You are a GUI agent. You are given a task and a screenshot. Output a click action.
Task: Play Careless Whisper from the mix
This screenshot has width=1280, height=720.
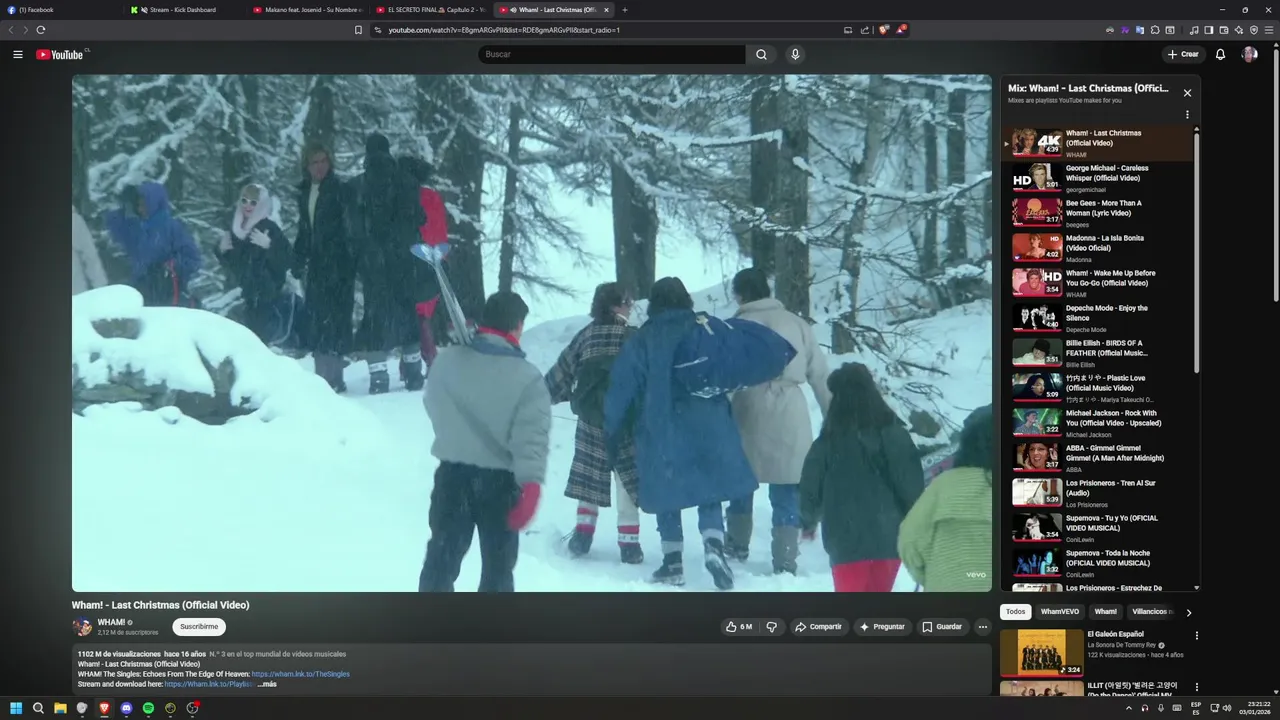[1100, 177]
